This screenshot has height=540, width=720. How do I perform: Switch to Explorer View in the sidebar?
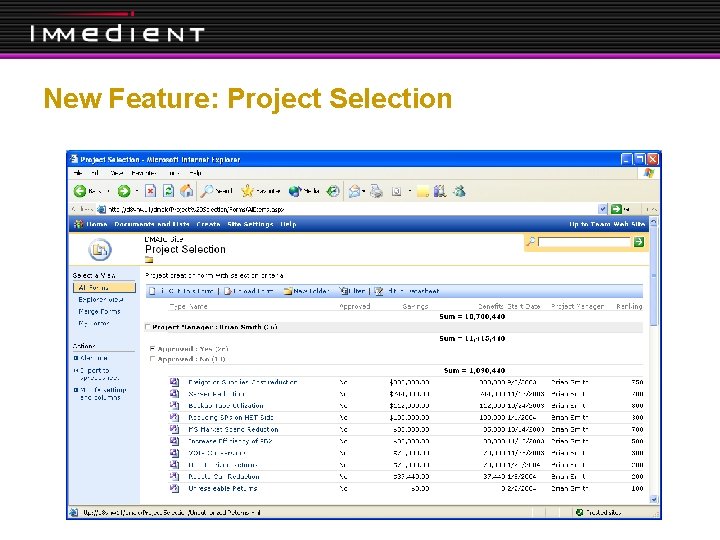101,299
